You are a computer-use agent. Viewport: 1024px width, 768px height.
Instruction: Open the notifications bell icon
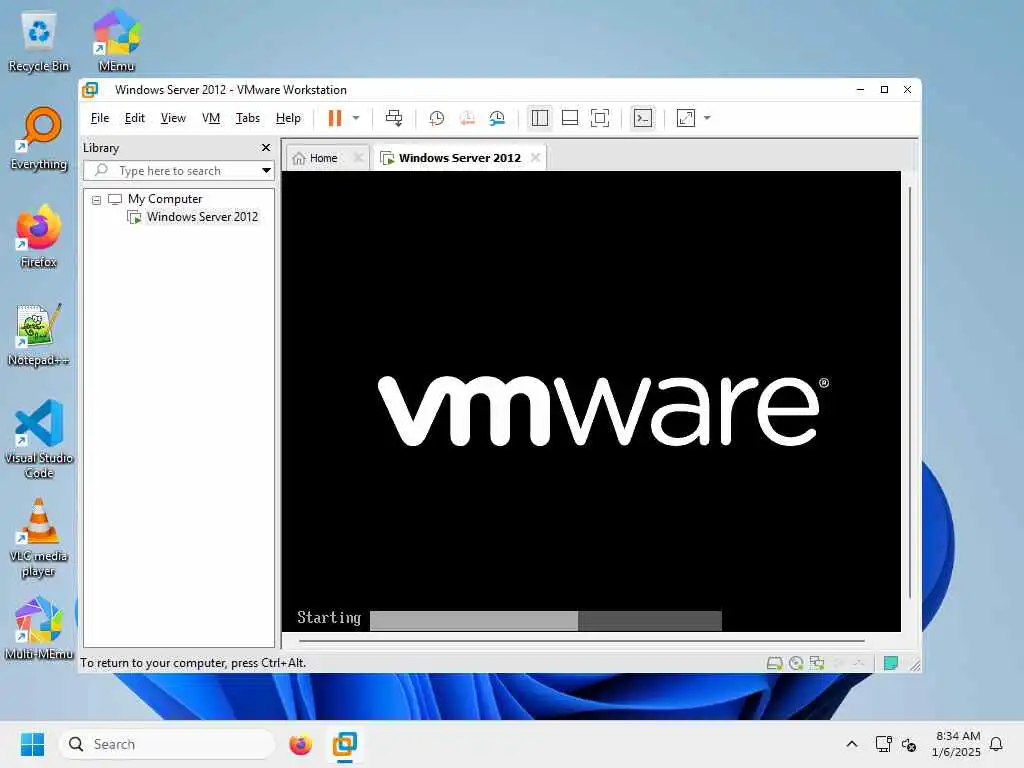[x=997, y=744]
